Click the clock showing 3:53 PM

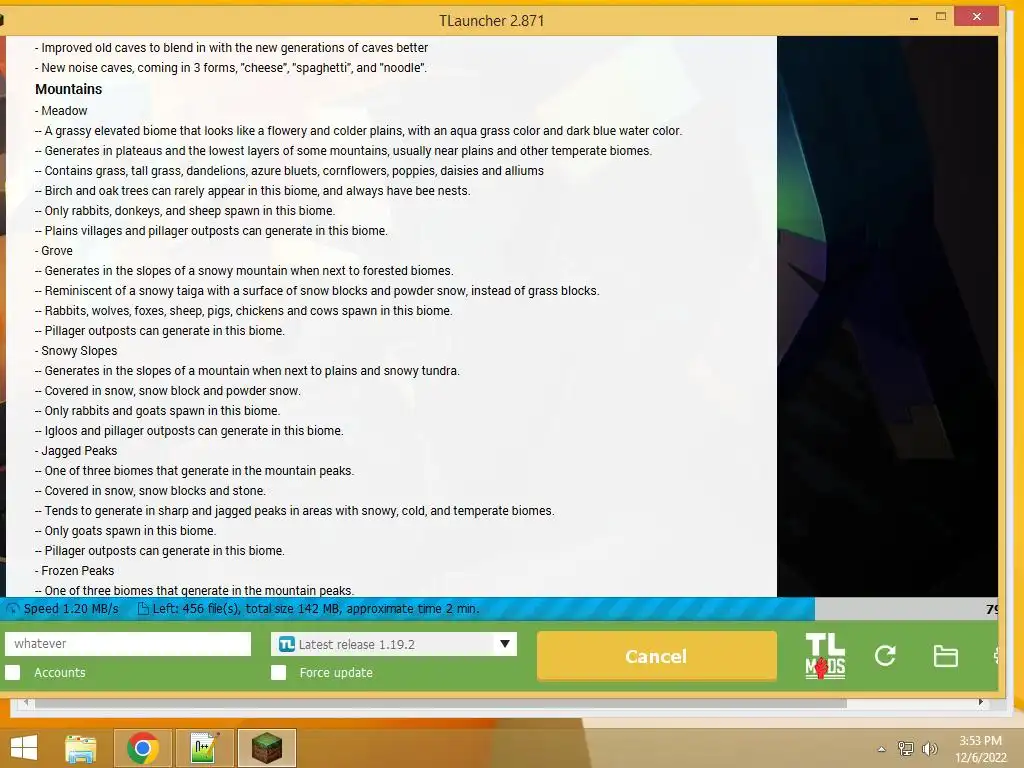980,741
